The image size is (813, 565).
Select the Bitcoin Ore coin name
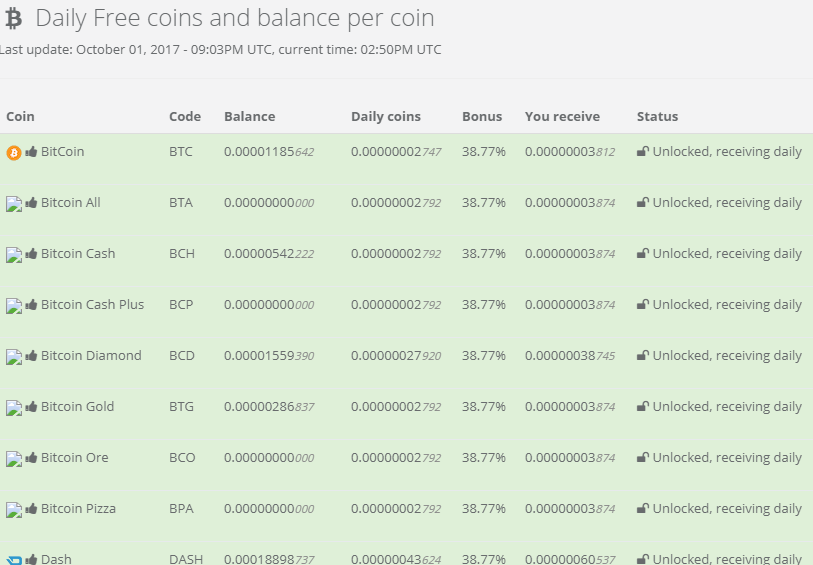(75, 457)
